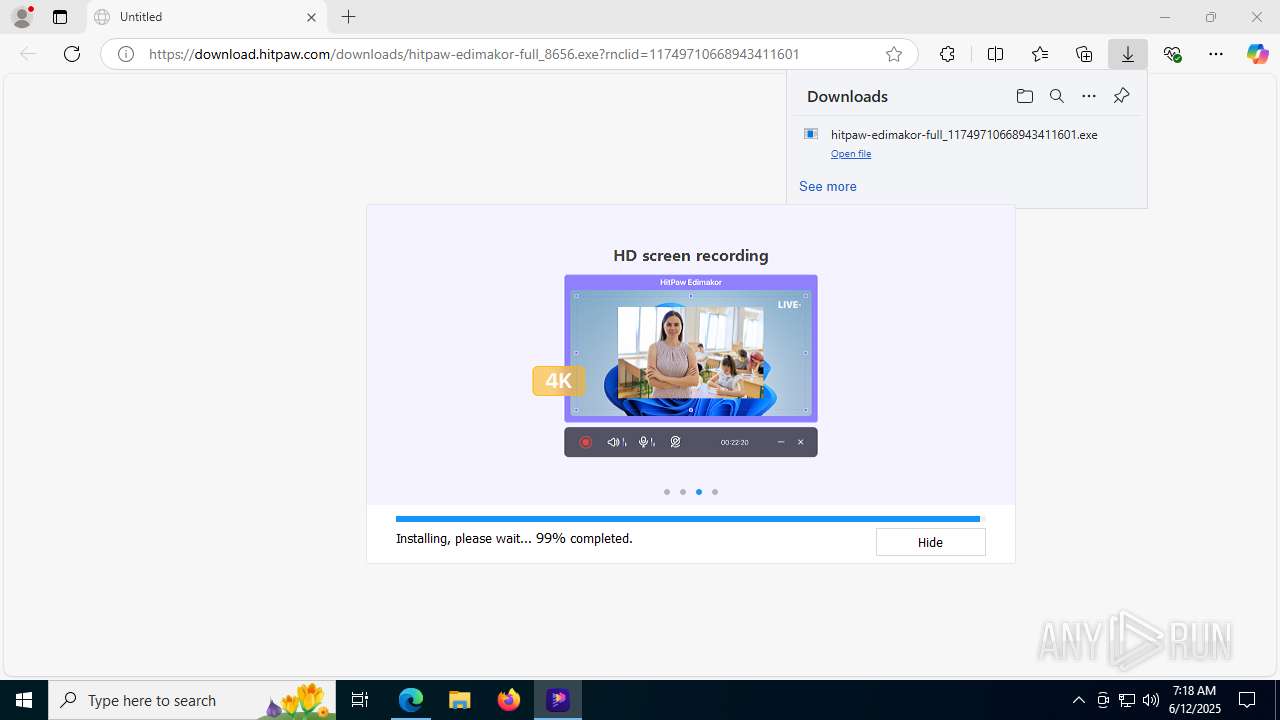The height and width of the screenshot is (720, 1280).
Task: Show hidden system tray icons
Action: click(1078, 700)
